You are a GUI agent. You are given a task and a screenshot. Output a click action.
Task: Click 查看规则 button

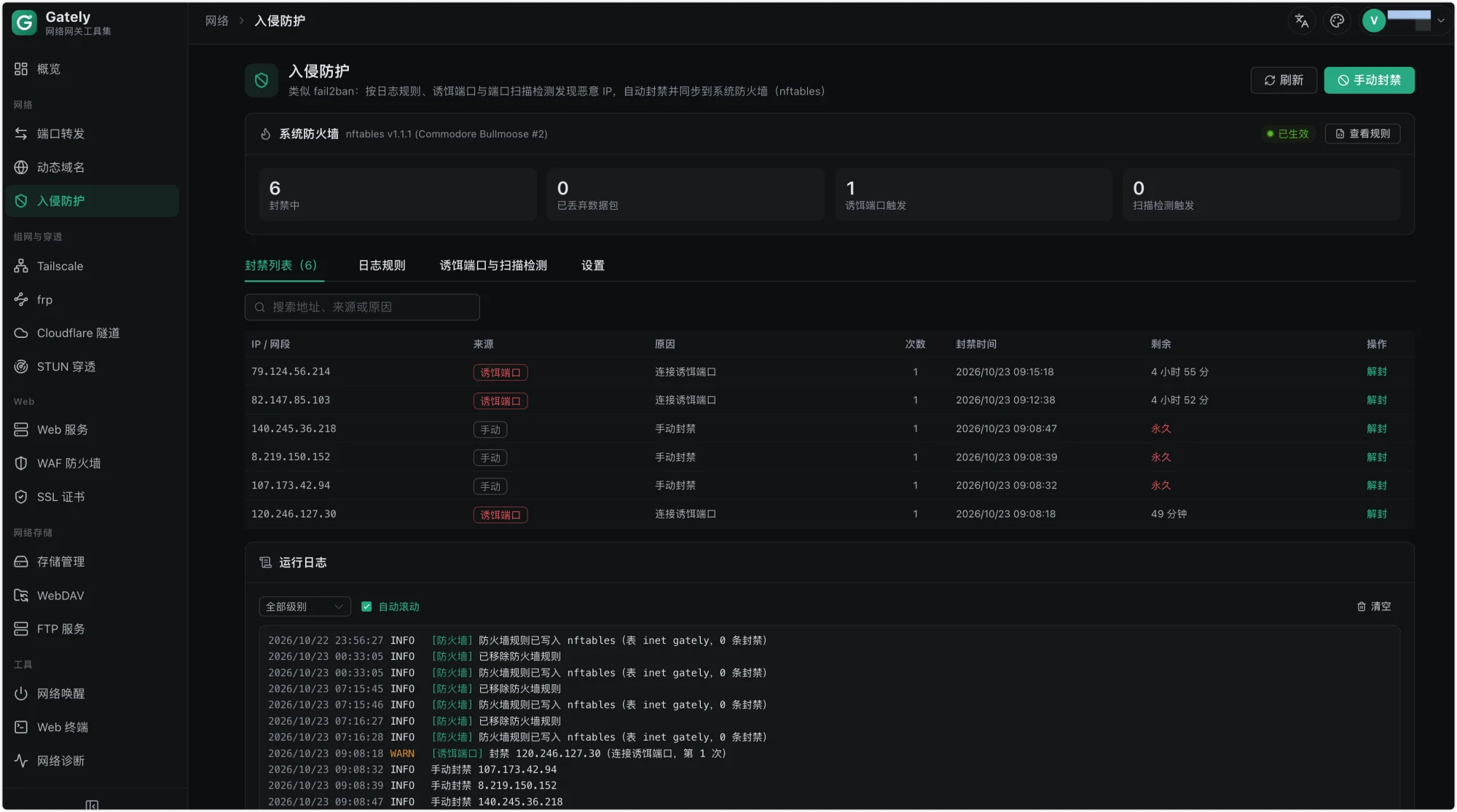point(1362,134)
